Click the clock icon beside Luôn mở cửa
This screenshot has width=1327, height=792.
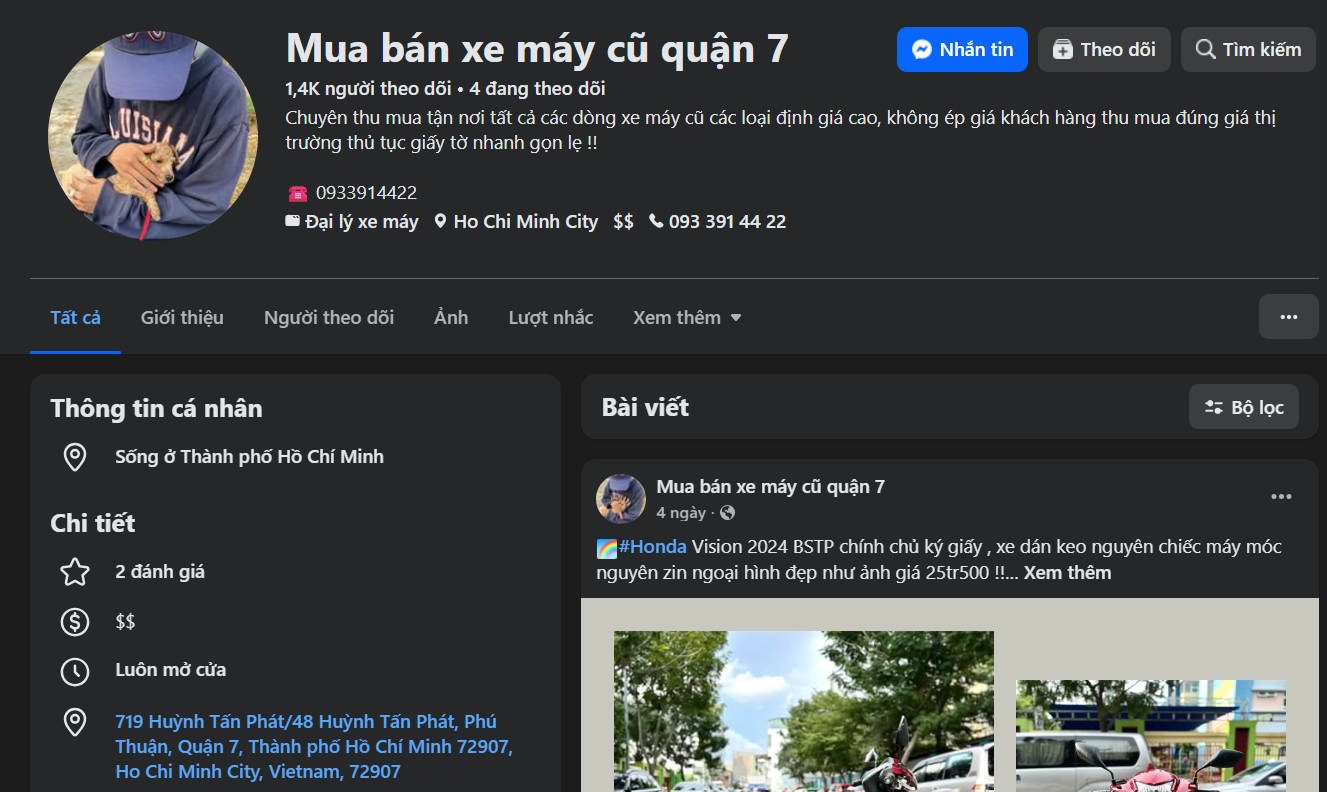pyautogui.click(x=75, y=671)
